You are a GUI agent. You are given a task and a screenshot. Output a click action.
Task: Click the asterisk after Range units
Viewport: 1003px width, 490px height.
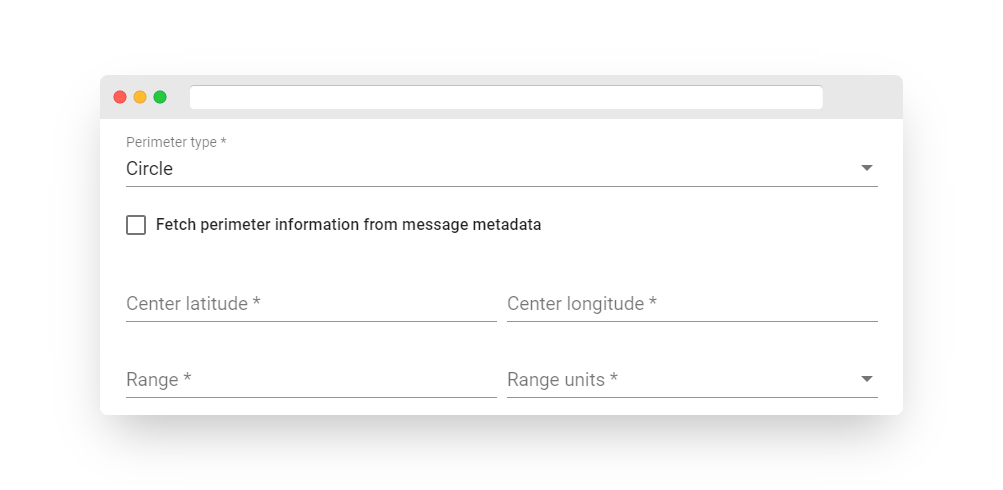click(x=613, y=378)
